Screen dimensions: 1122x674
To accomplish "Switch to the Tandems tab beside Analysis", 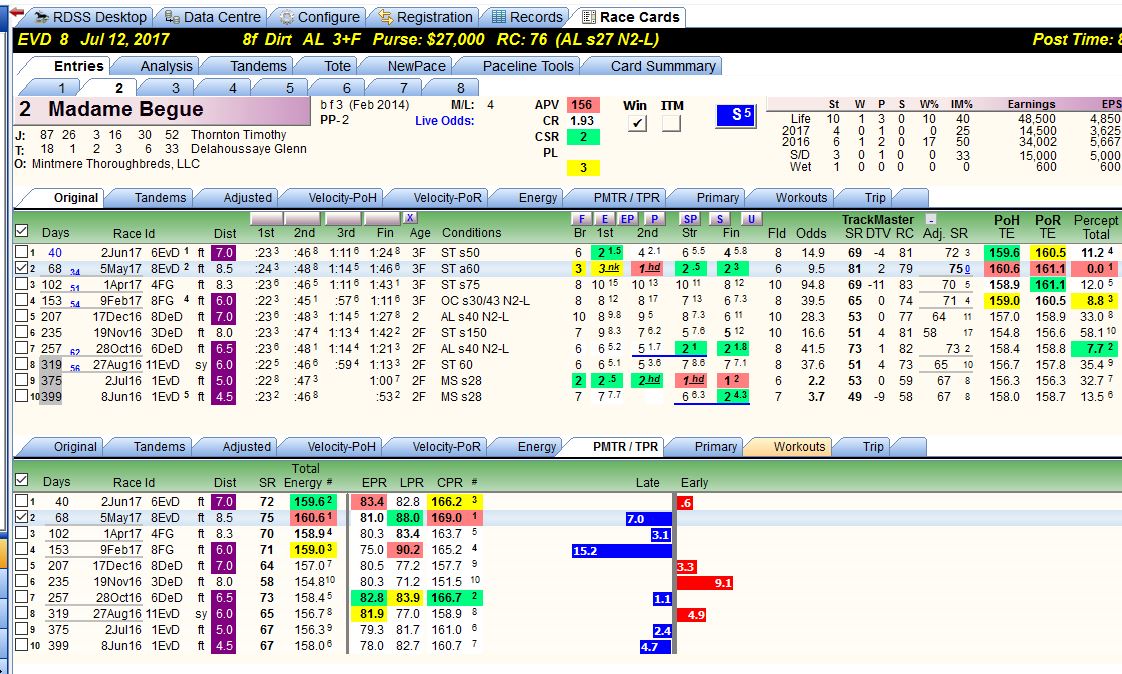I will 258,66.
